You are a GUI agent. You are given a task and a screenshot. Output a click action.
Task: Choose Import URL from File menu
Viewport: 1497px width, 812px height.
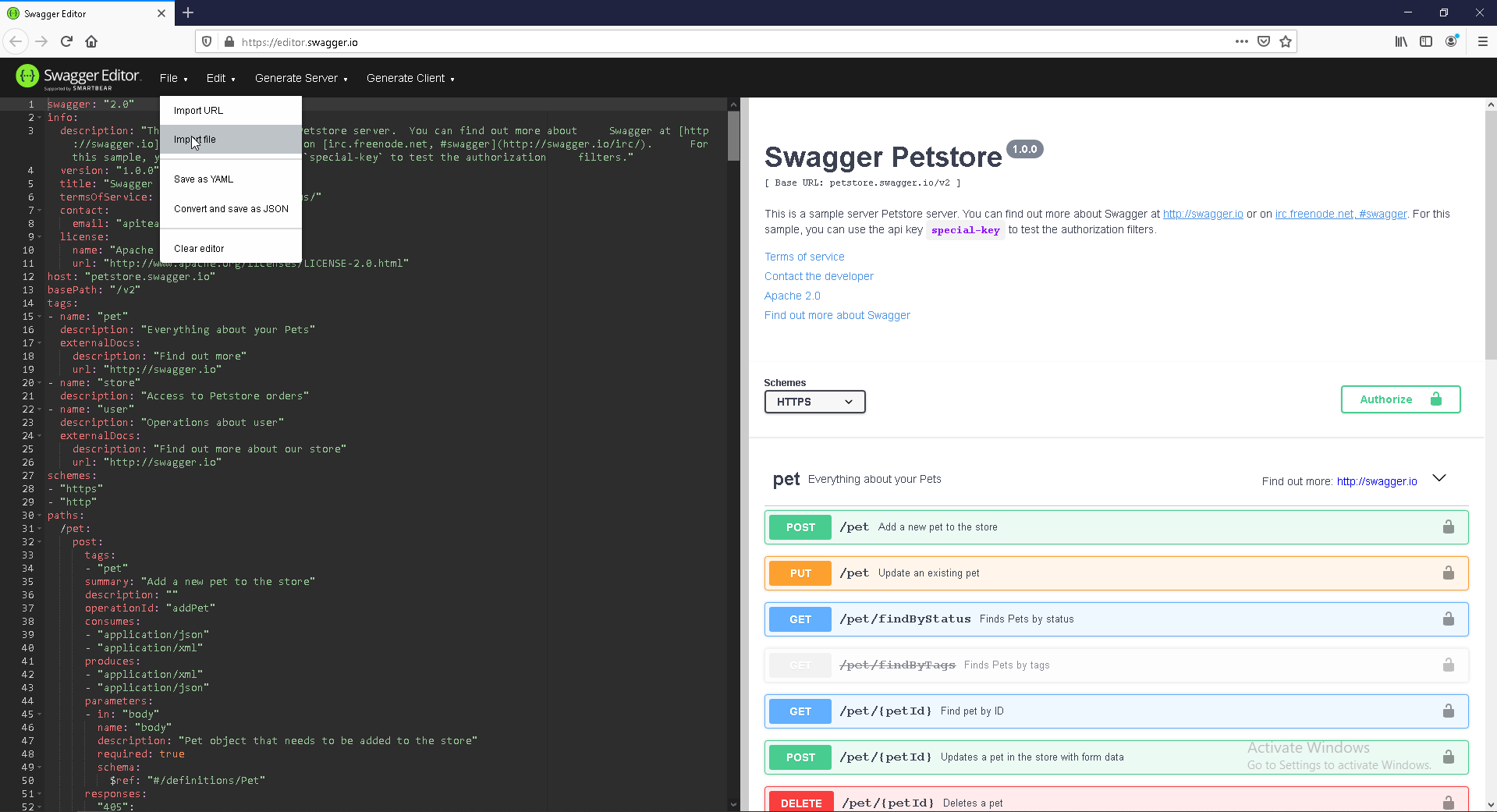point(198,111)
